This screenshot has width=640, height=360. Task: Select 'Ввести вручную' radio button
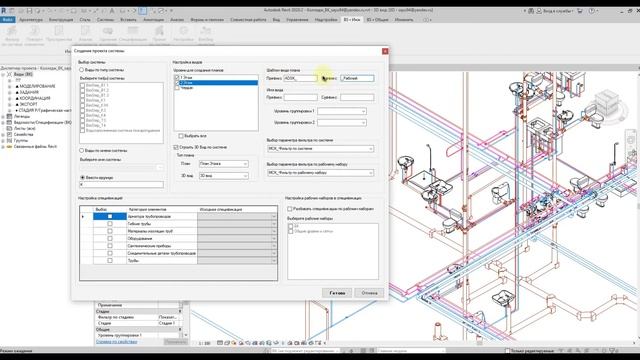82,178
